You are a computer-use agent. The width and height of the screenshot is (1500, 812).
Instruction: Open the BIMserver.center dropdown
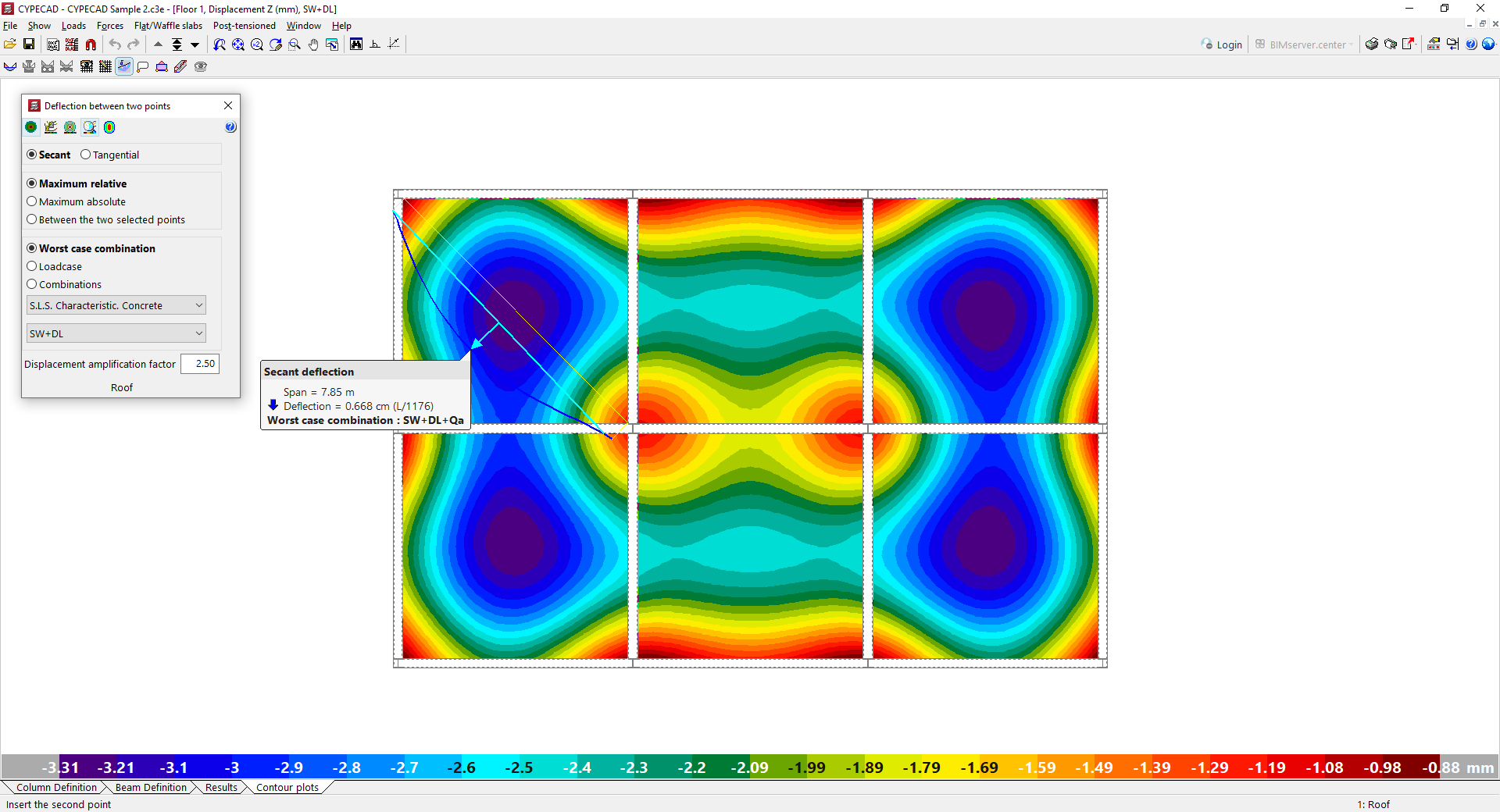tap(1304, 45)
